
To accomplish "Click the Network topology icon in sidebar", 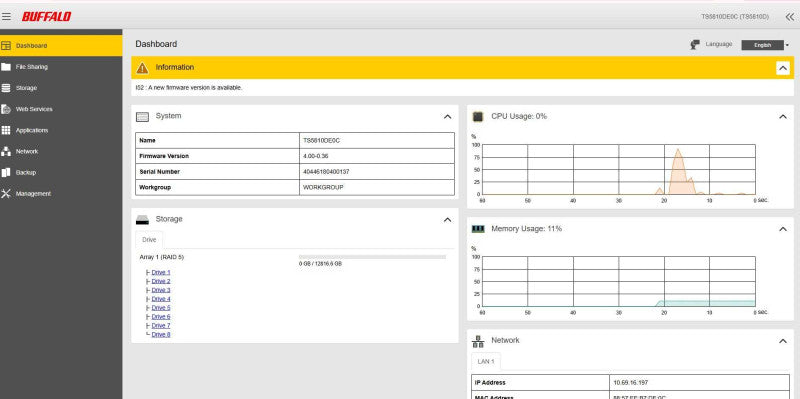I will (6, 152).
